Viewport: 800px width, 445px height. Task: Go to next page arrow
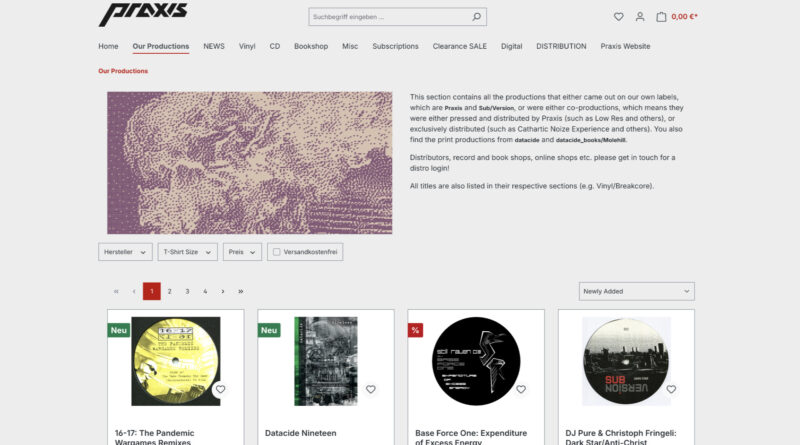point(223,291)
